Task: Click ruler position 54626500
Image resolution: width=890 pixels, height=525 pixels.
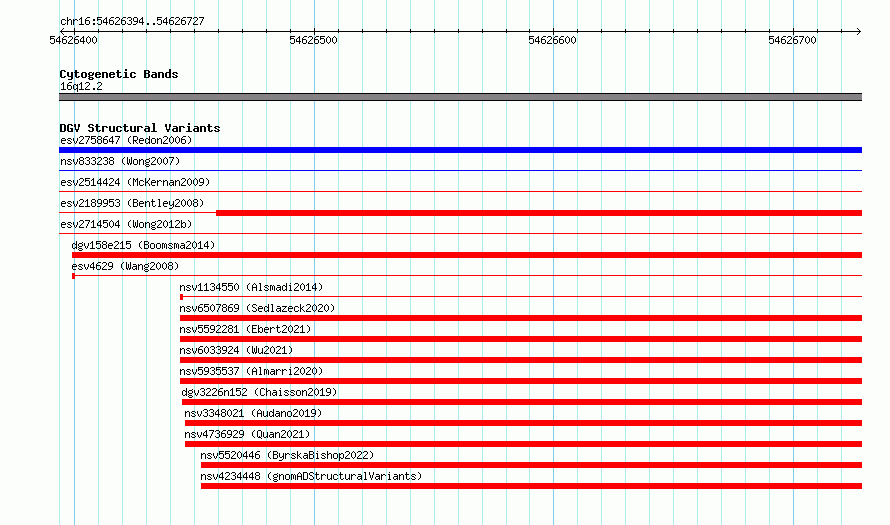Action: coord(313,40)
